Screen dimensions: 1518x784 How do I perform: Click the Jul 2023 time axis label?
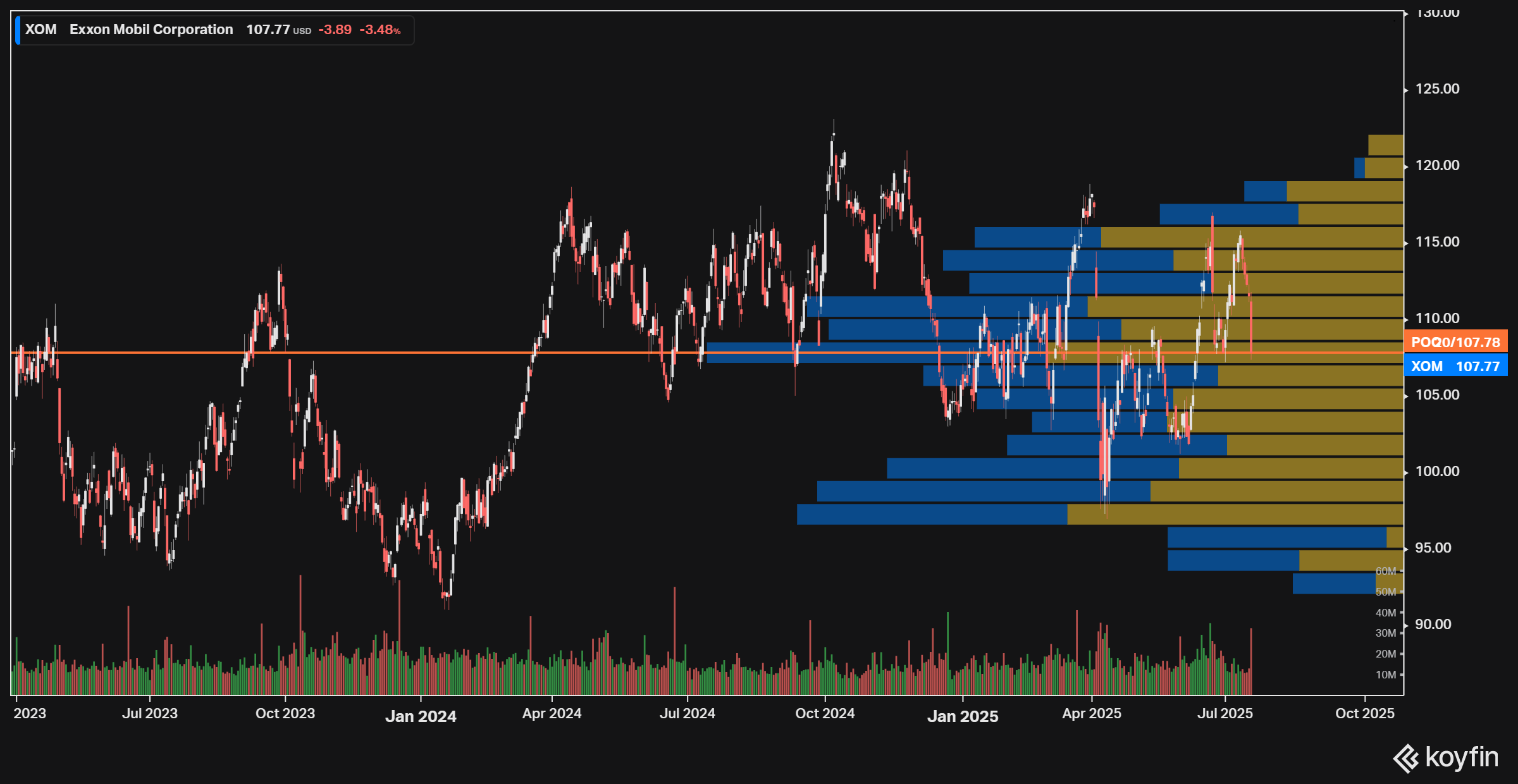[149, 713]
